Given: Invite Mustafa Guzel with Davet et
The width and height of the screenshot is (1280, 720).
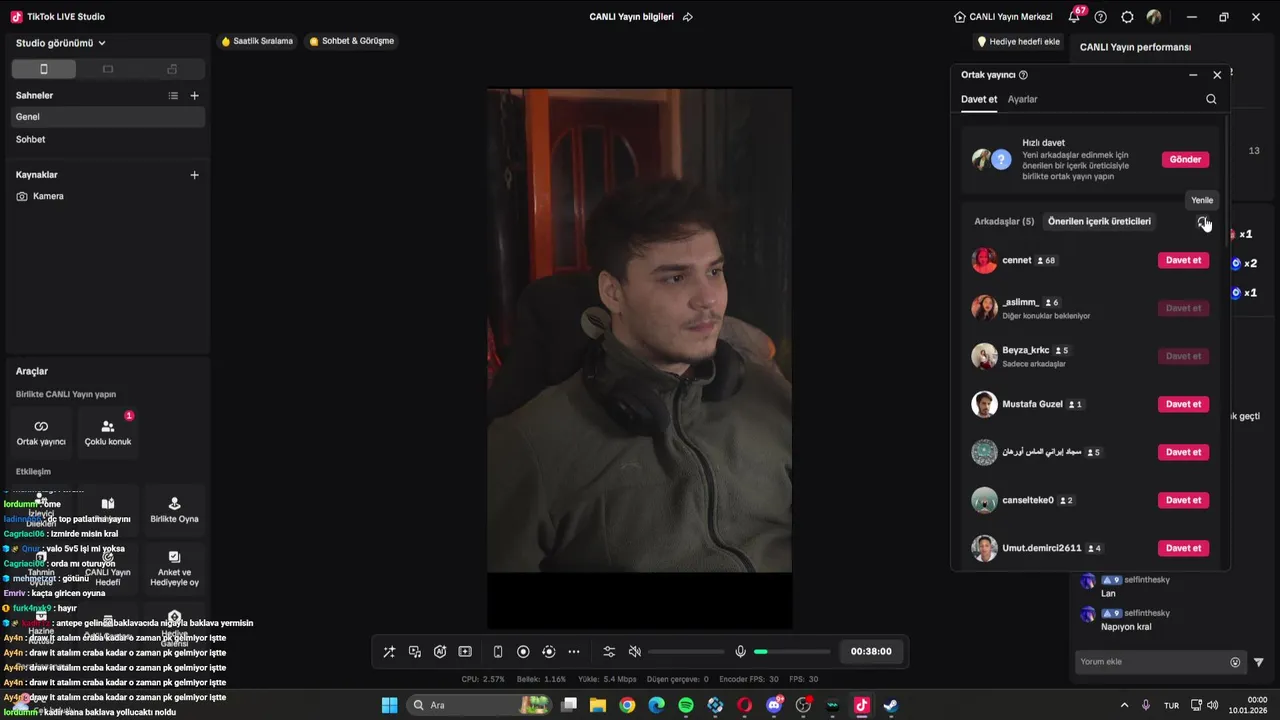Looking at the screenshot, I should click(x=1183, y=404).
